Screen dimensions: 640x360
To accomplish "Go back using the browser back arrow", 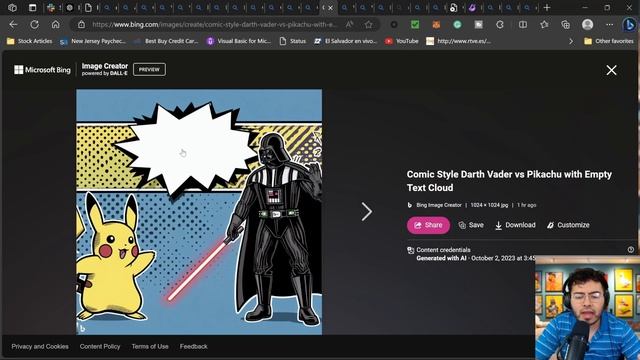I will point(13,24).
